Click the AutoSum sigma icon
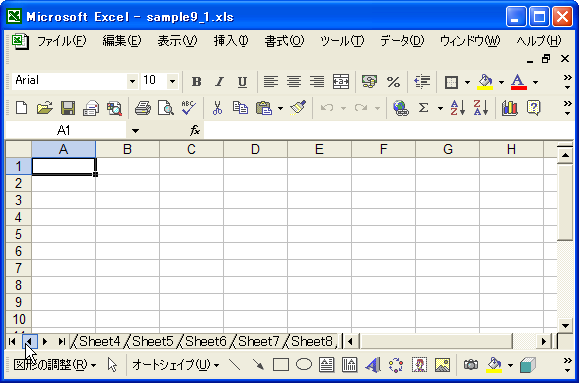579x383 pixels. click(424, 108)
